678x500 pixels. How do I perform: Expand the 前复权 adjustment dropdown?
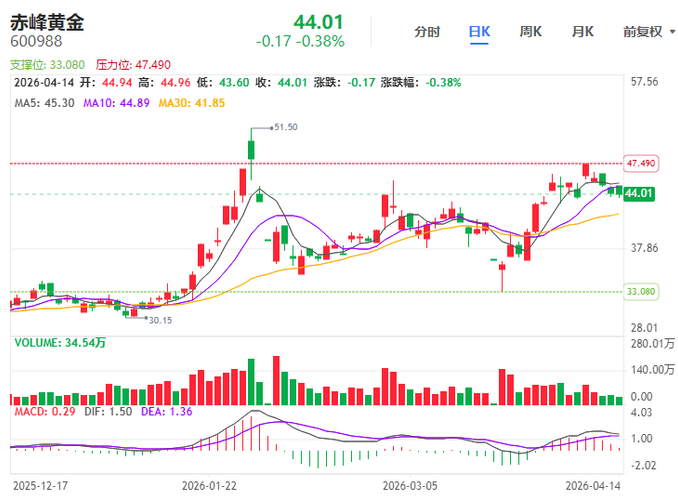pyautogui.click(x=648, y=32)
